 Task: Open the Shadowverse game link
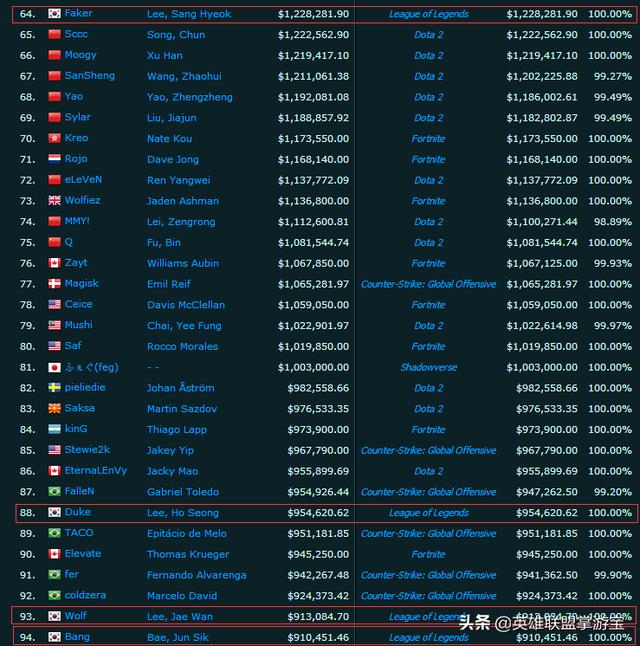pos(429,367)
